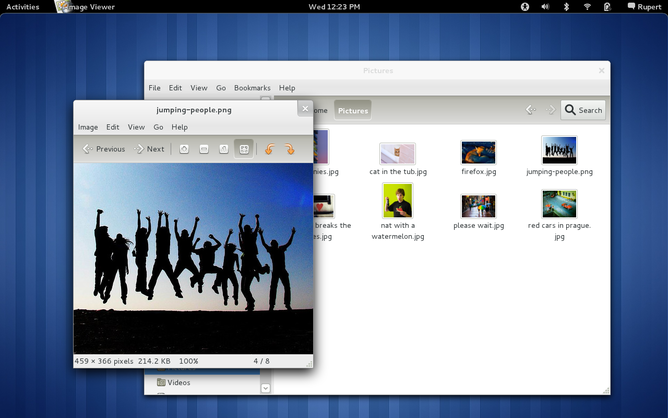Rotate image clockwise with right arrow icon
Screen dimensions: 668x418
288,149
